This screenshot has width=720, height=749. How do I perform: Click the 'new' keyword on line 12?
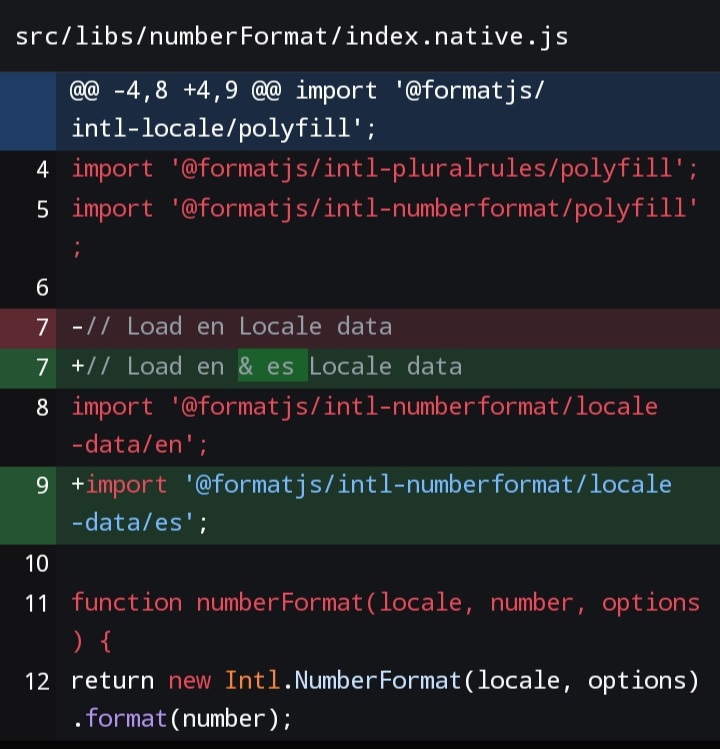[189, 682]
